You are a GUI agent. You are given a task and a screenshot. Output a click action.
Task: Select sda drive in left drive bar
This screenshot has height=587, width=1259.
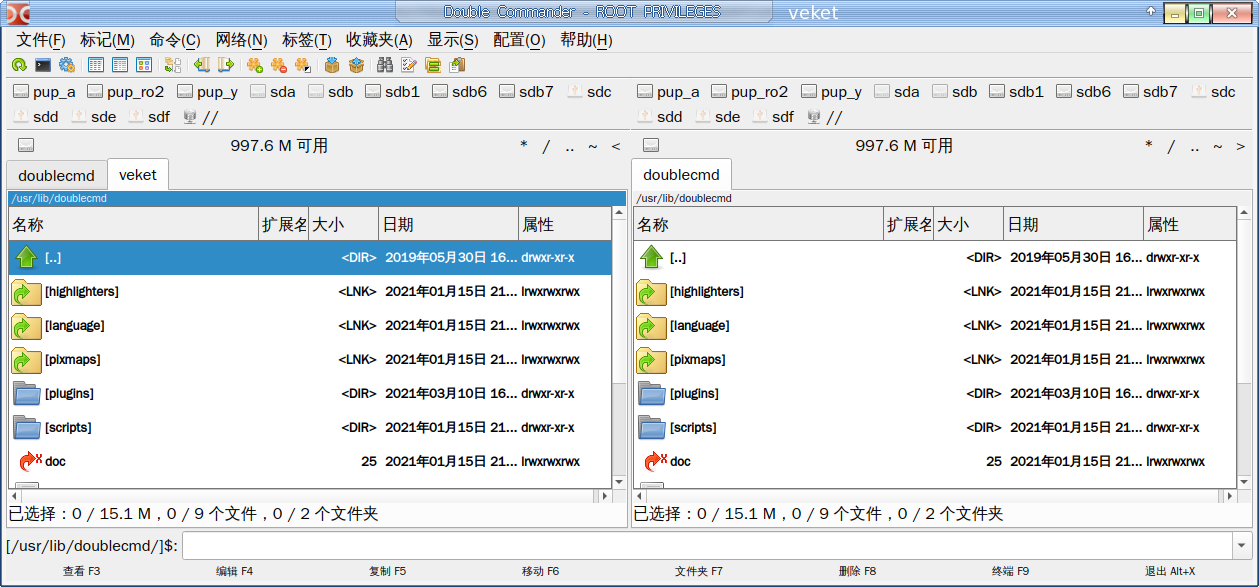click(x=273, y=92)
